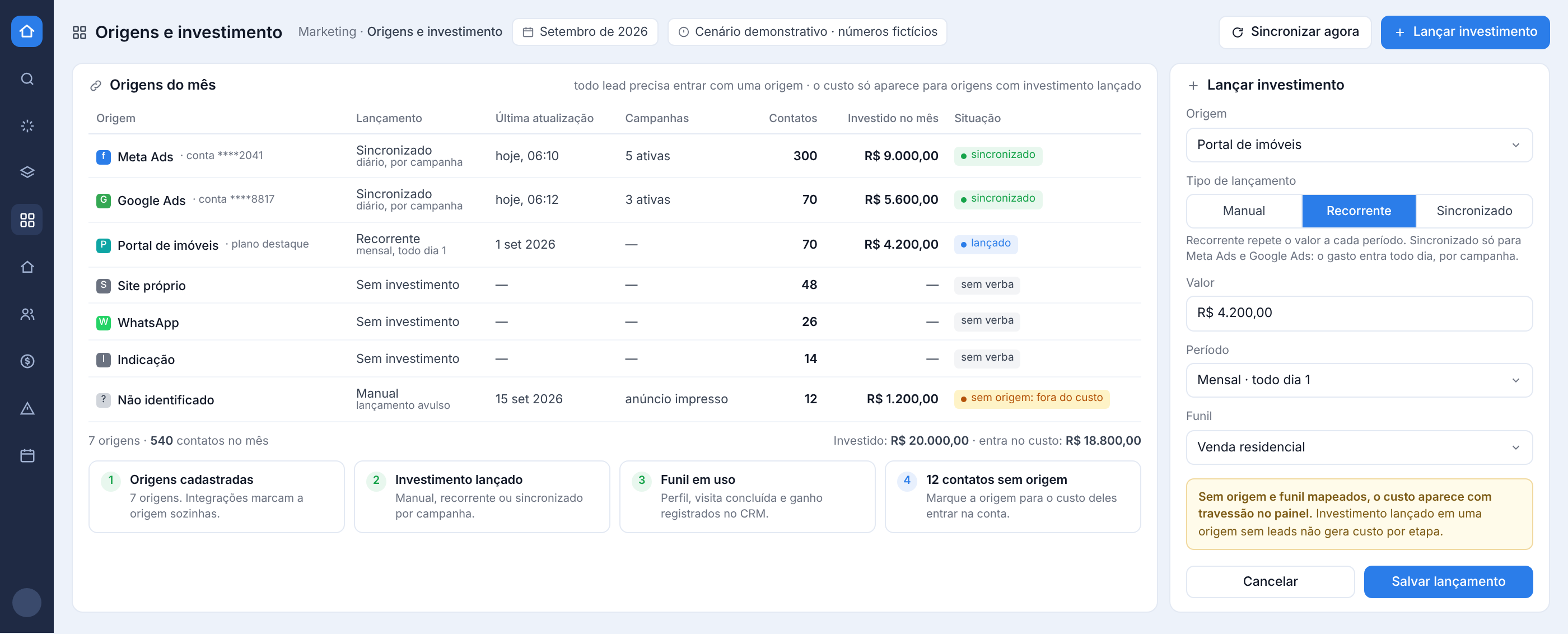
Task: Click the Situação column header
Action: click(x=977, y=118)
